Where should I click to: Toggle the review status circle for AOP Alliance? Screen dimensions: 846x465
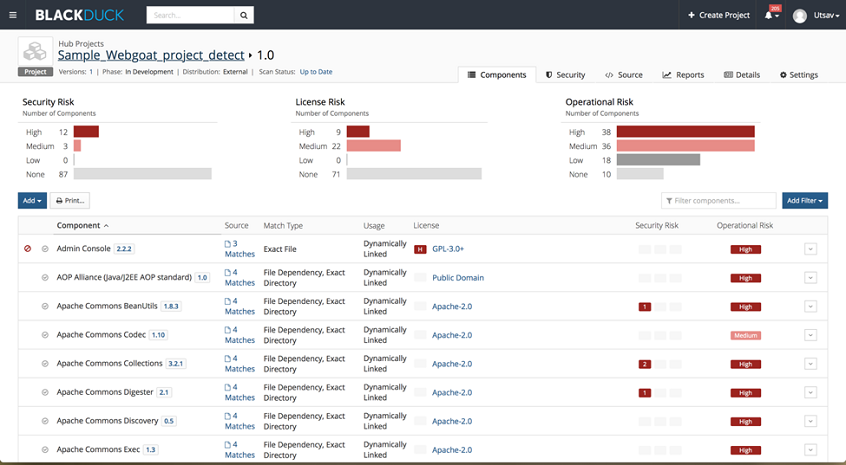[45, 278]
